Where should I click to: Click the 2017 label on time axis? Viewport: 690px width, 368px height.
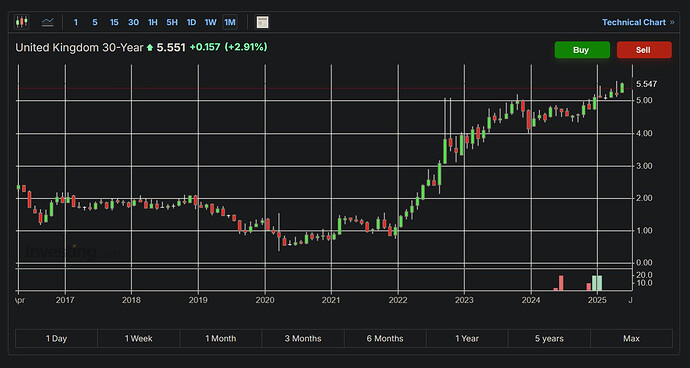point(65,300)
